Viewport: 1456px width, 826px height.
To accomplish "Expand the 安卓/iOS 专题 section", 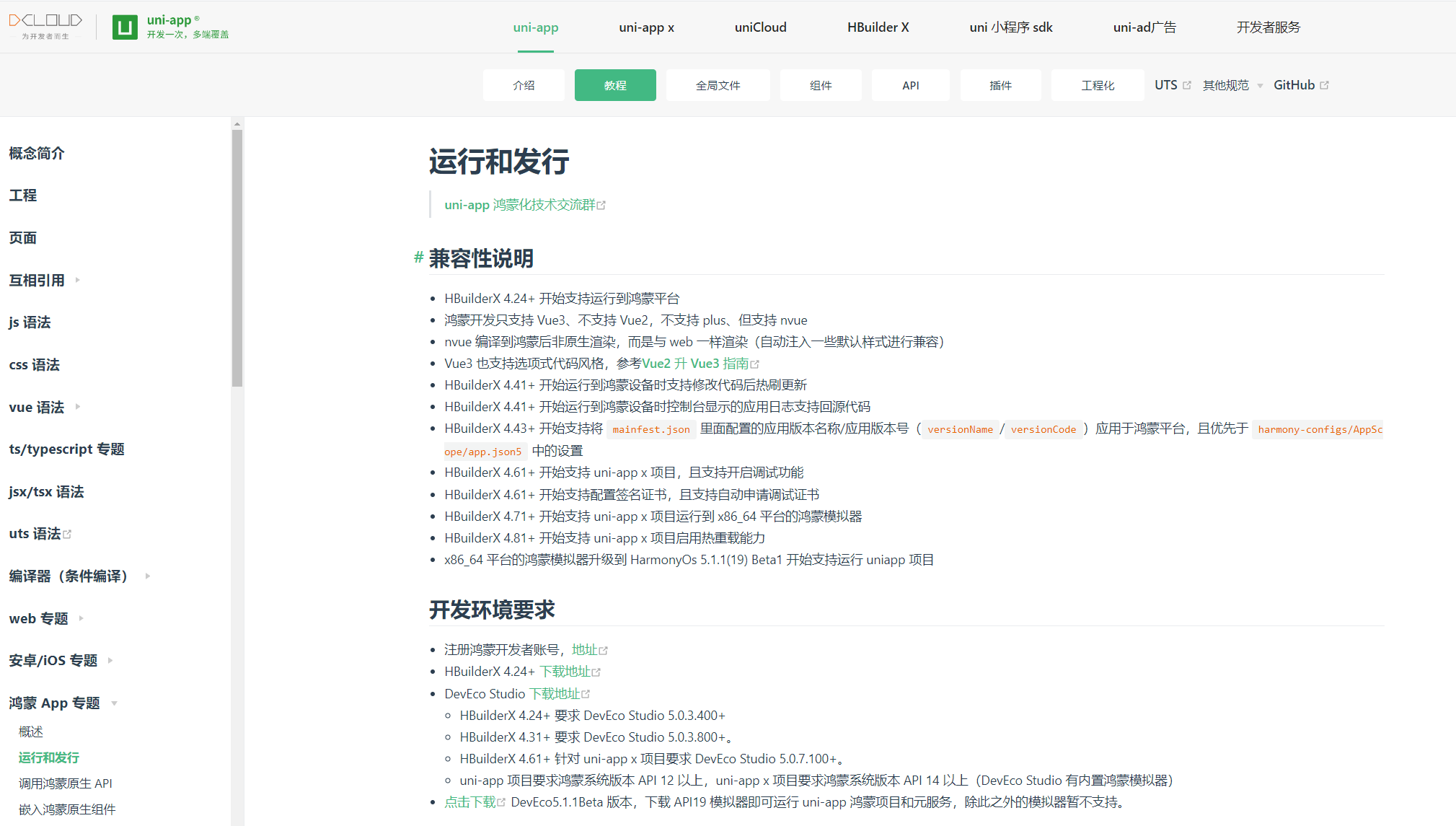I will 61,660.
